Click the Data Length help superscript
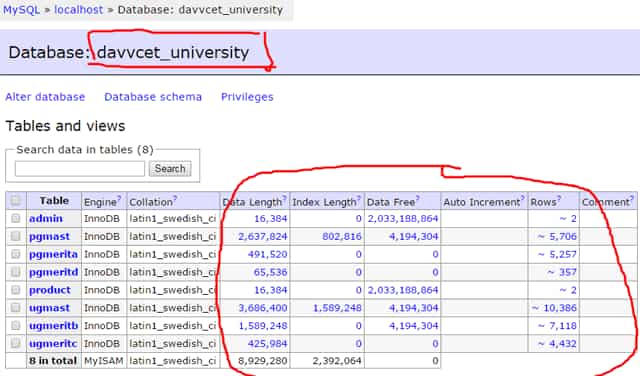This screenshot has width=640, height=376. [285, 198]
